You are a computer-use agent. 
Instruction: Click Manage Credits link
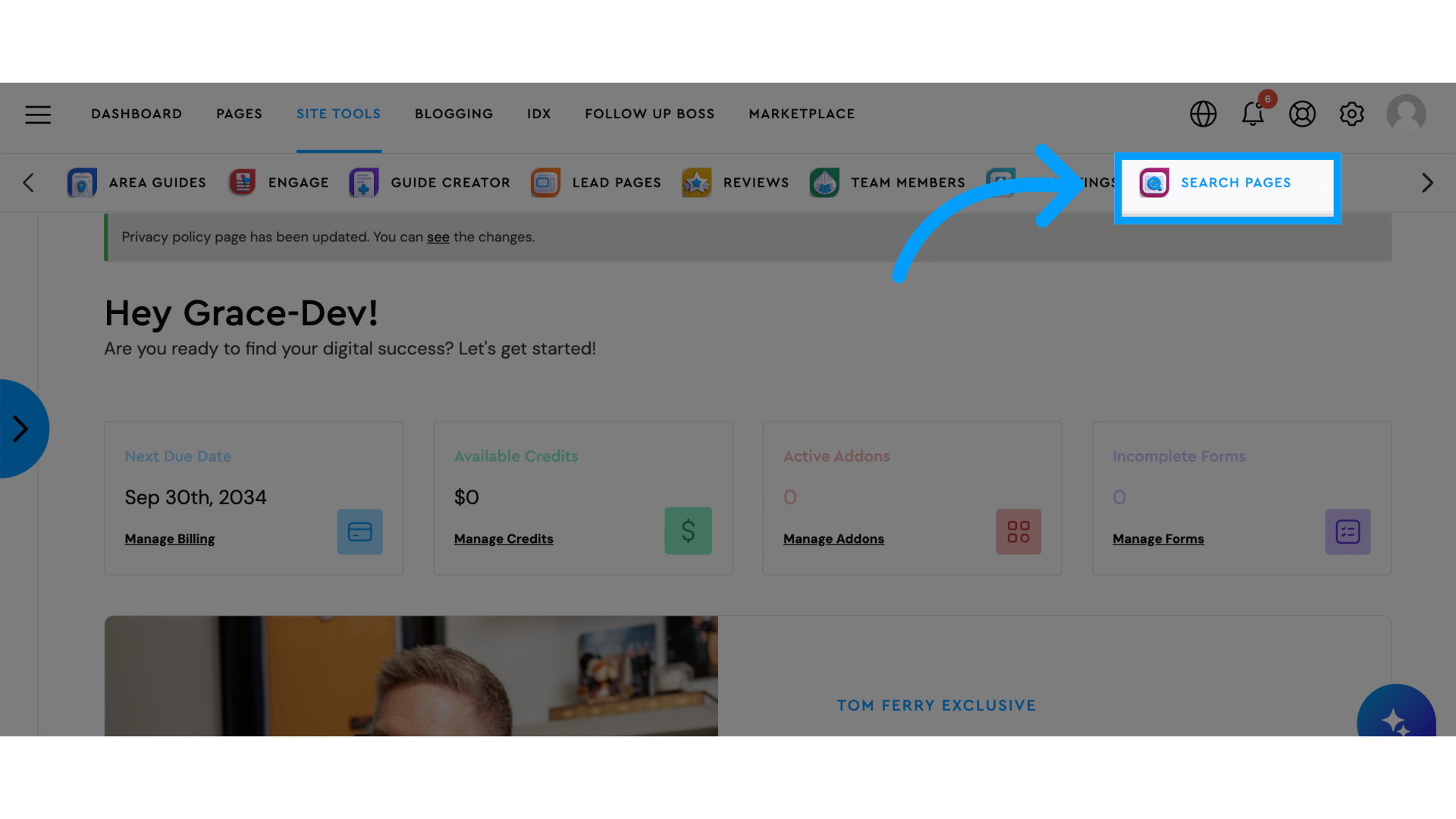(504, 539)
